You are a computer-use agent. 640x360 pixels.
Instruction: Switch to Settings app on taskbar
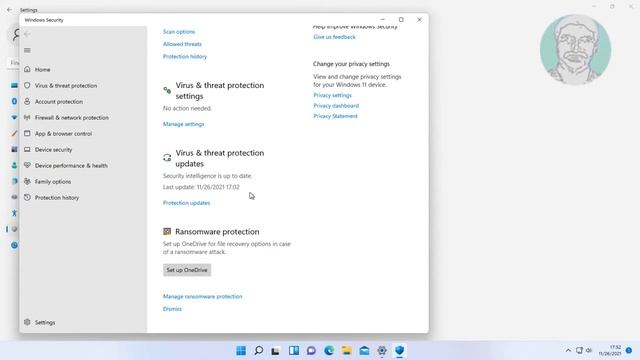[x=382, y=351]
